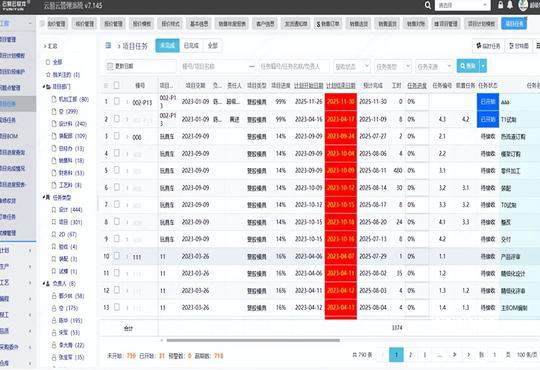Click the document icon beside 财务科 (53)
Viewport: 540px width, 370px height.
(54, 173)
